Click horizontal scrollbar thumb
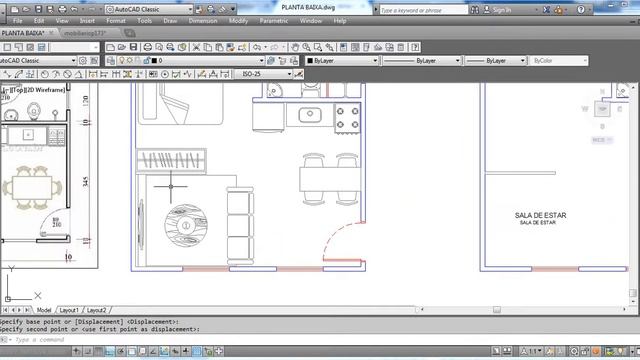 [x=497, y=310]
